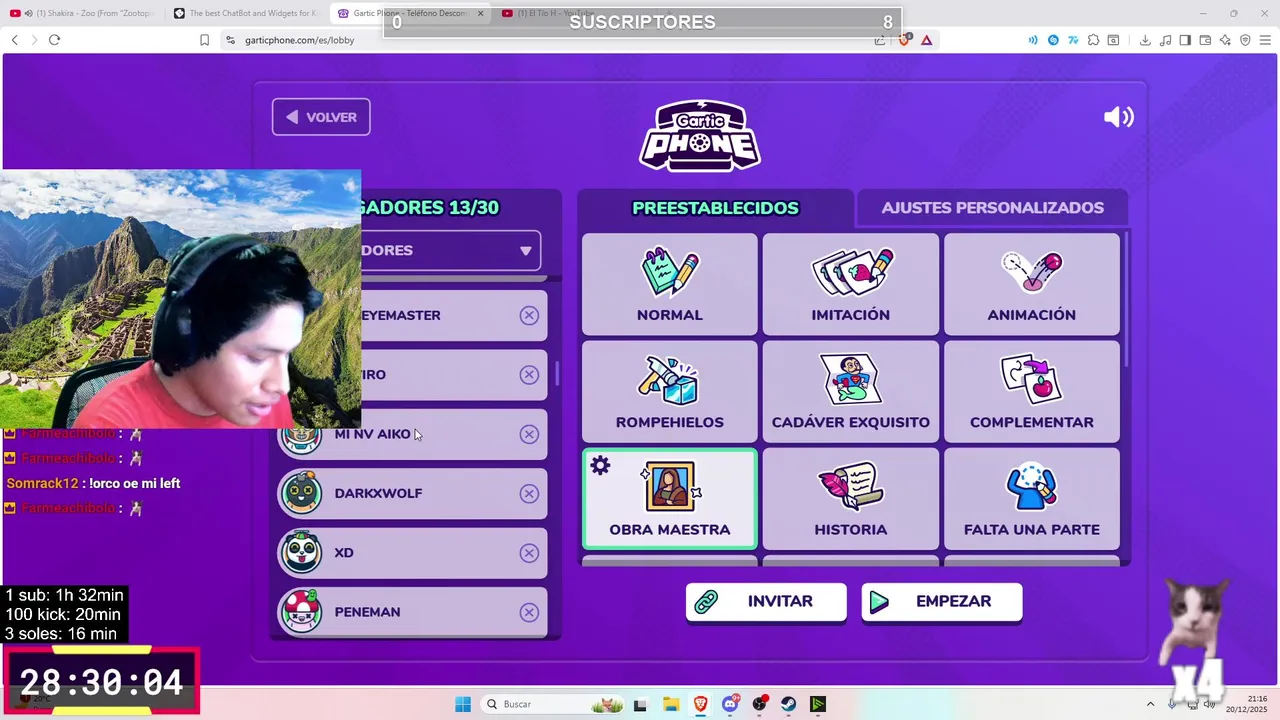Open the AJUSTES PERSONALIZADOS tab
The image size is (1280, 720).
992,208
